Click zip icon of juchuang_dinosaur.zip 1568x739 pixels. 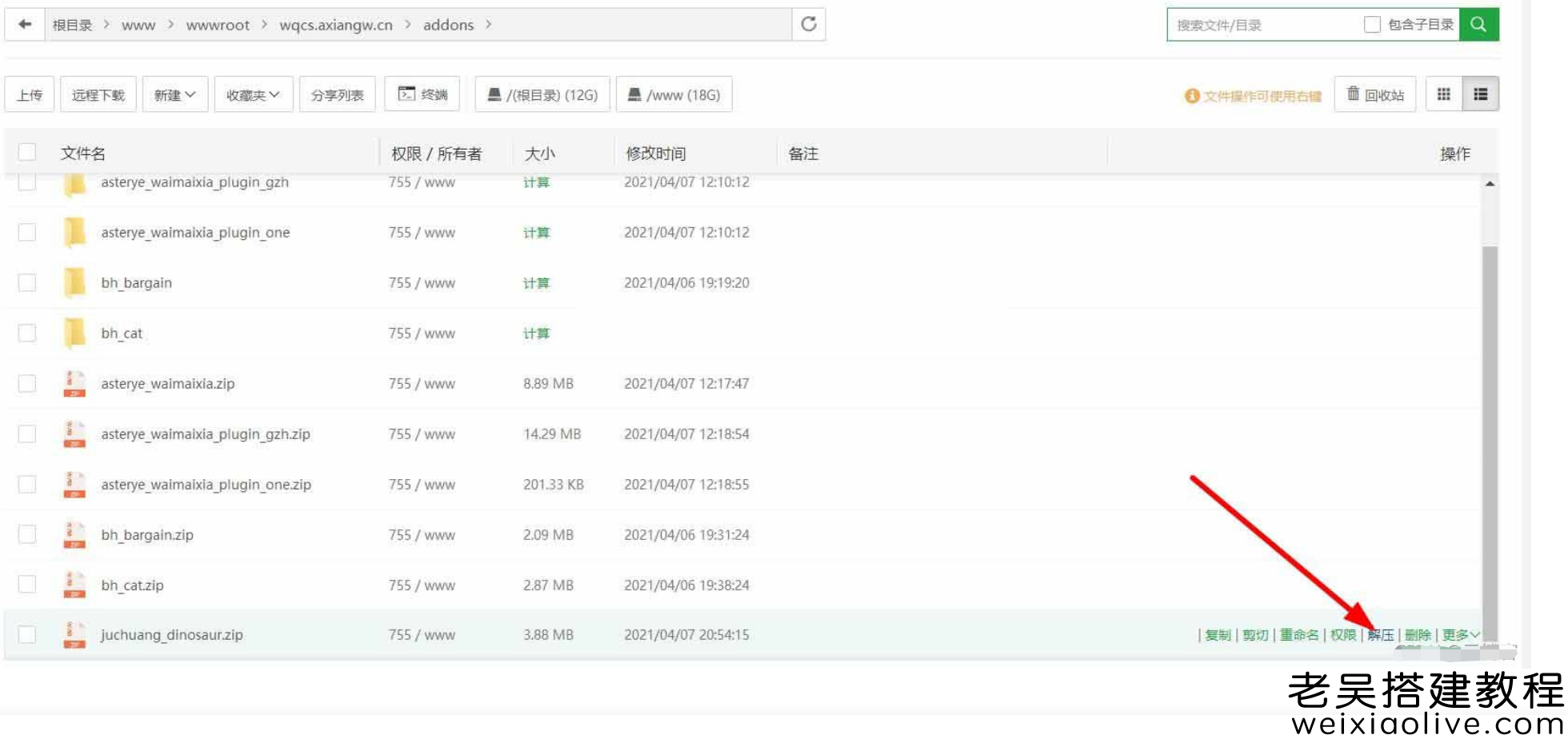[74, 635]
